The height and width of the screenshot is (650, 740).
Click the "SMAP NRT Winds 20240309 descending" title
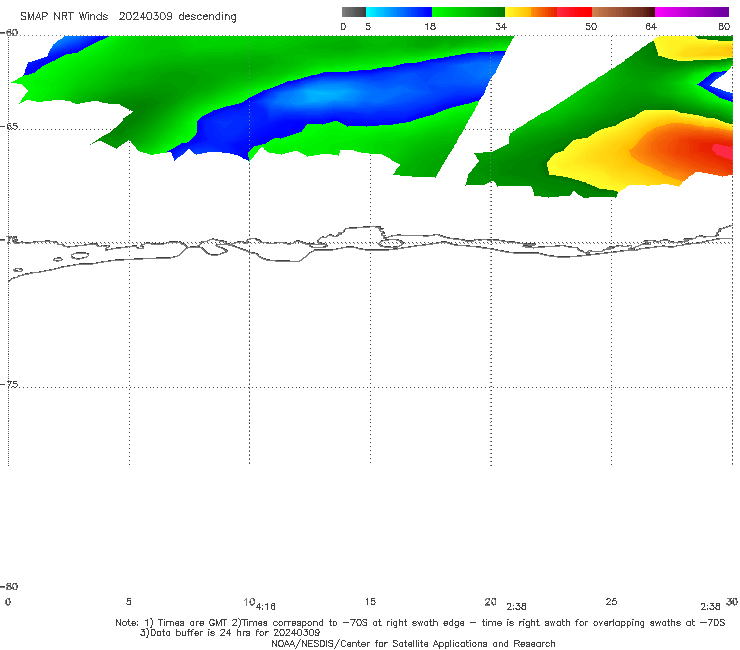128,17
